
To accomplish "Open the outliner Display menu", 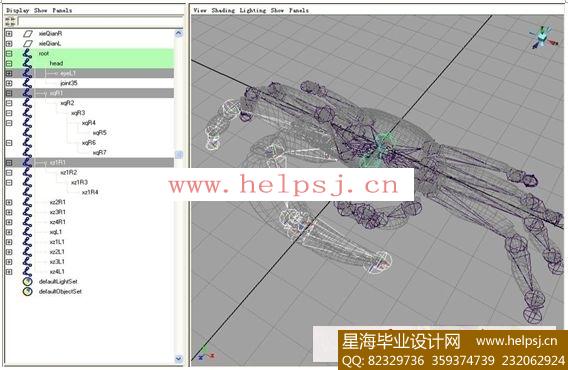I will coord(17,10).
